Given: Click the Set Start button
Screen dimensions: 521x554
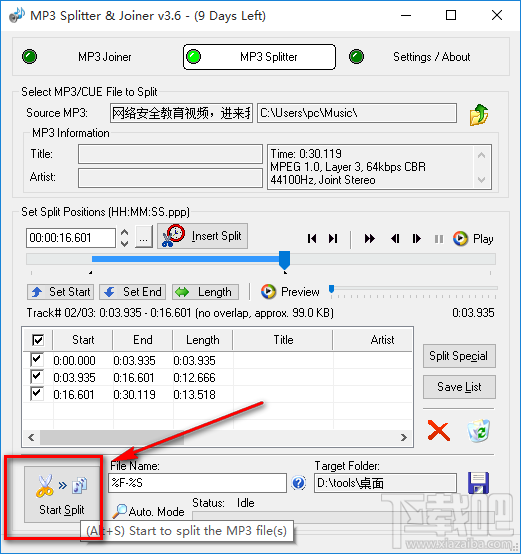Looking at the screenshot, I should [x=60, y=292].
